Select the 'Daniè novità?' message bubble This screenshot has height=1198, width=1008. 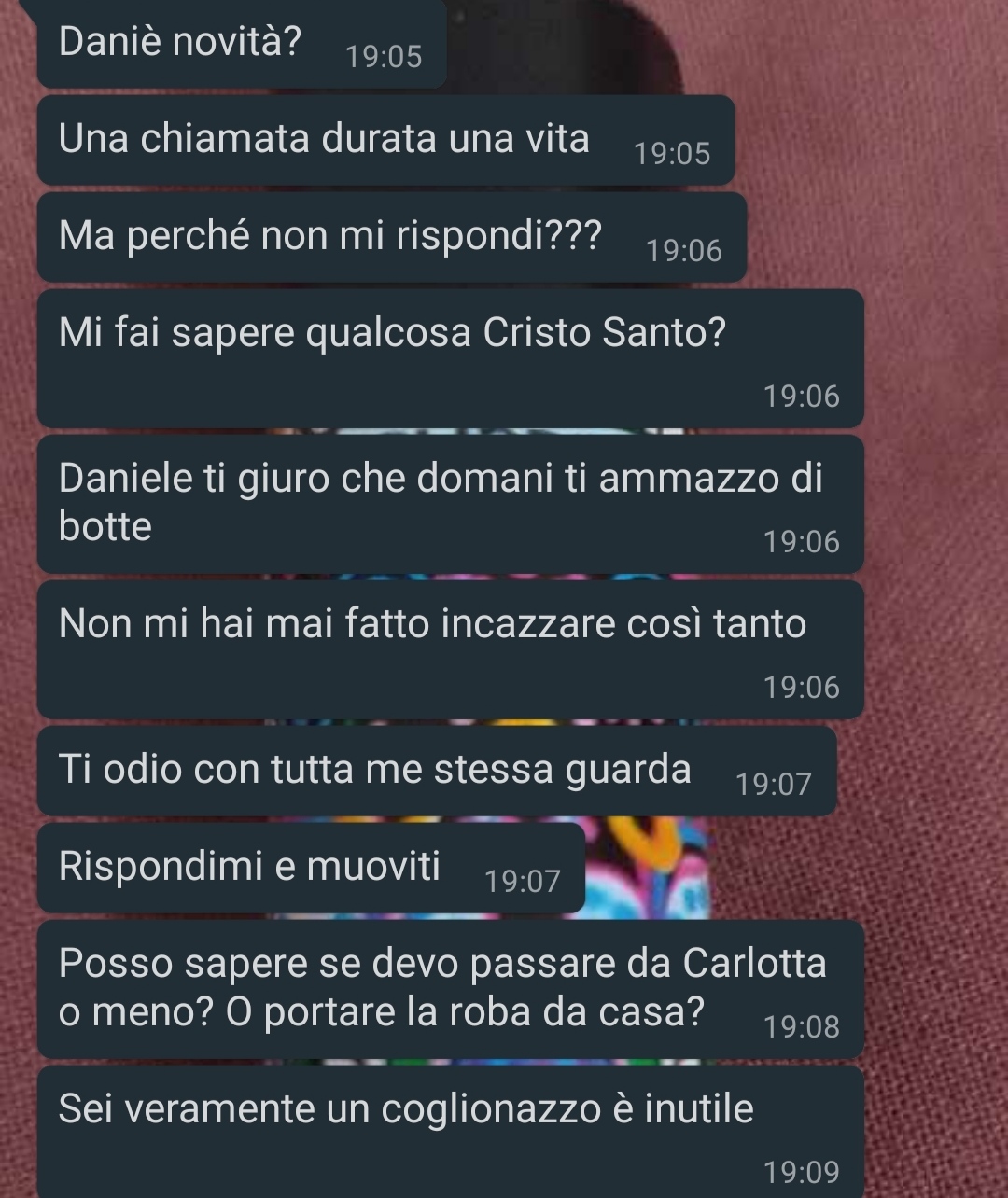(242, 45)
